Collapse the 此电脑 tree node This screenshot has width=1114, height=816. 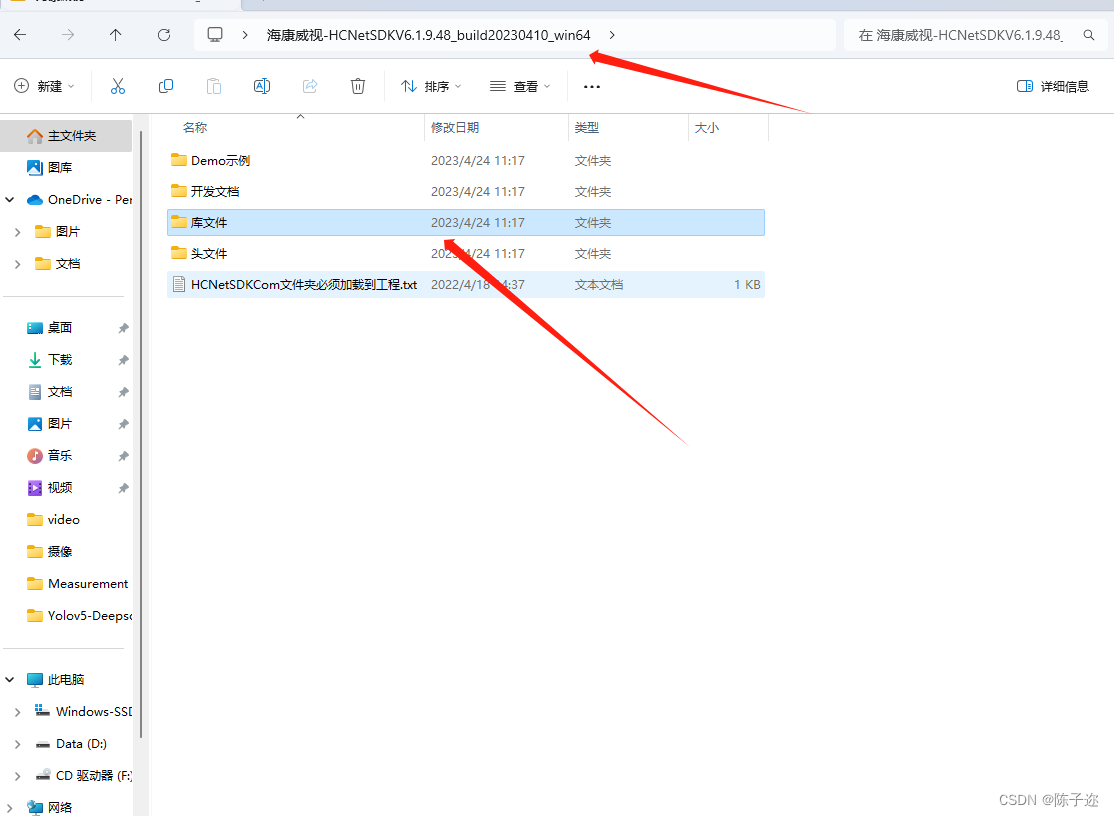point(10,680)
